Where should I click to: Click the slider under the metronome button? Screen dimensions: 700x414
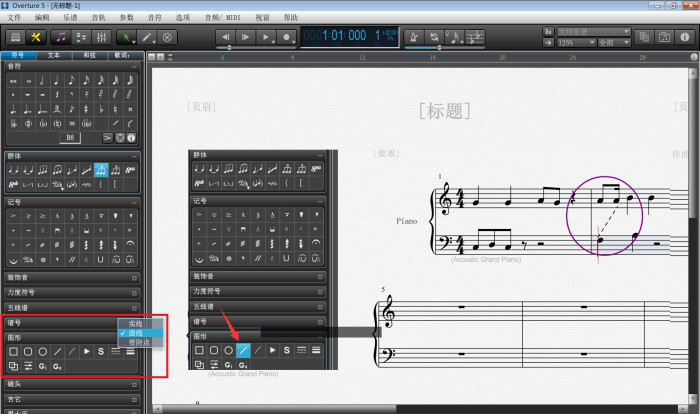pyautogui.click(x=445, y=47)
